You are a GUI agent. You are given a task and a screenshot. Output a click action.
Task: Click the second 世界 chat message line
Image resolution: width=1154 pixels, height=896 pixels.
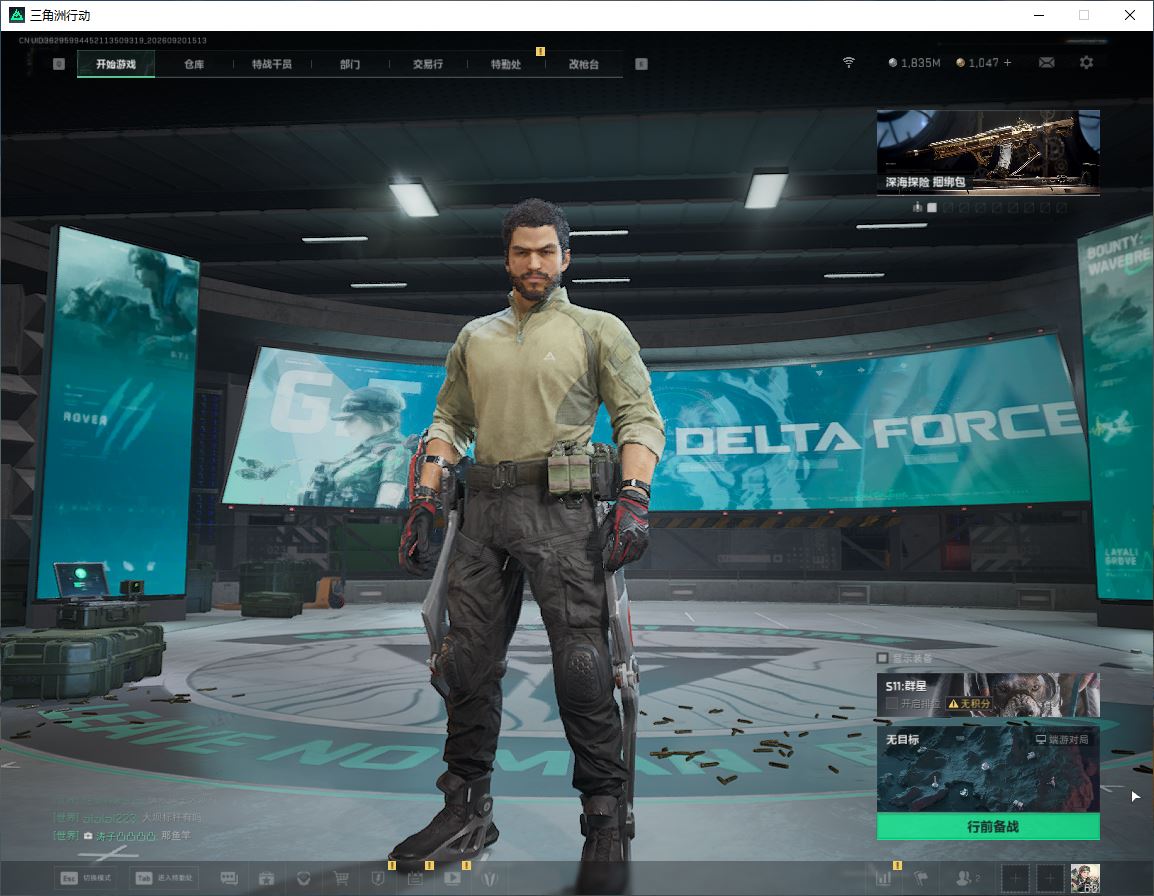tap(122, 835)
